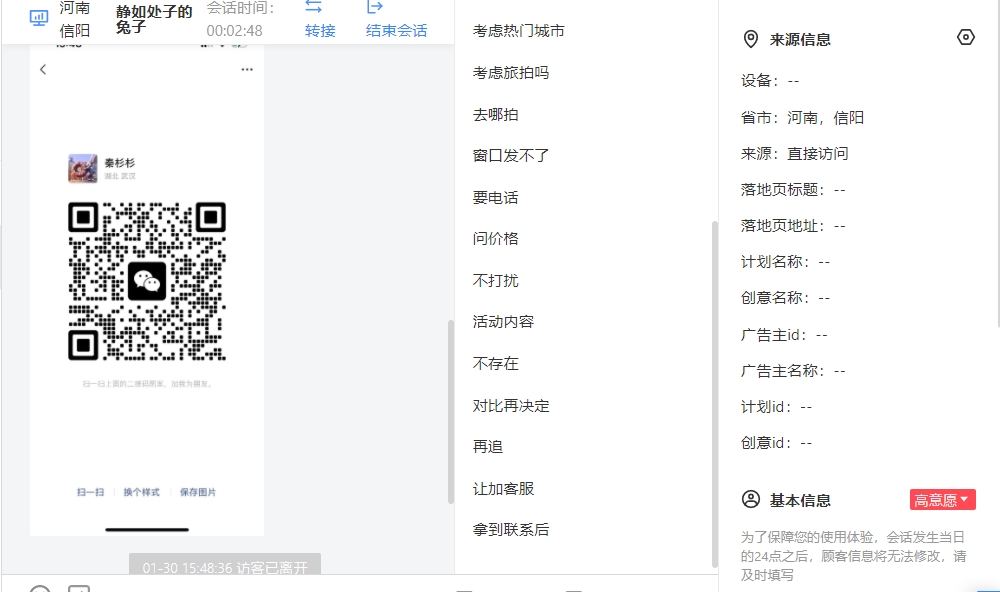Image resolution: width=1000 pixels, height=592 pixels.
Task: Select quick reply 考虑热门城市
Action: 518,31
